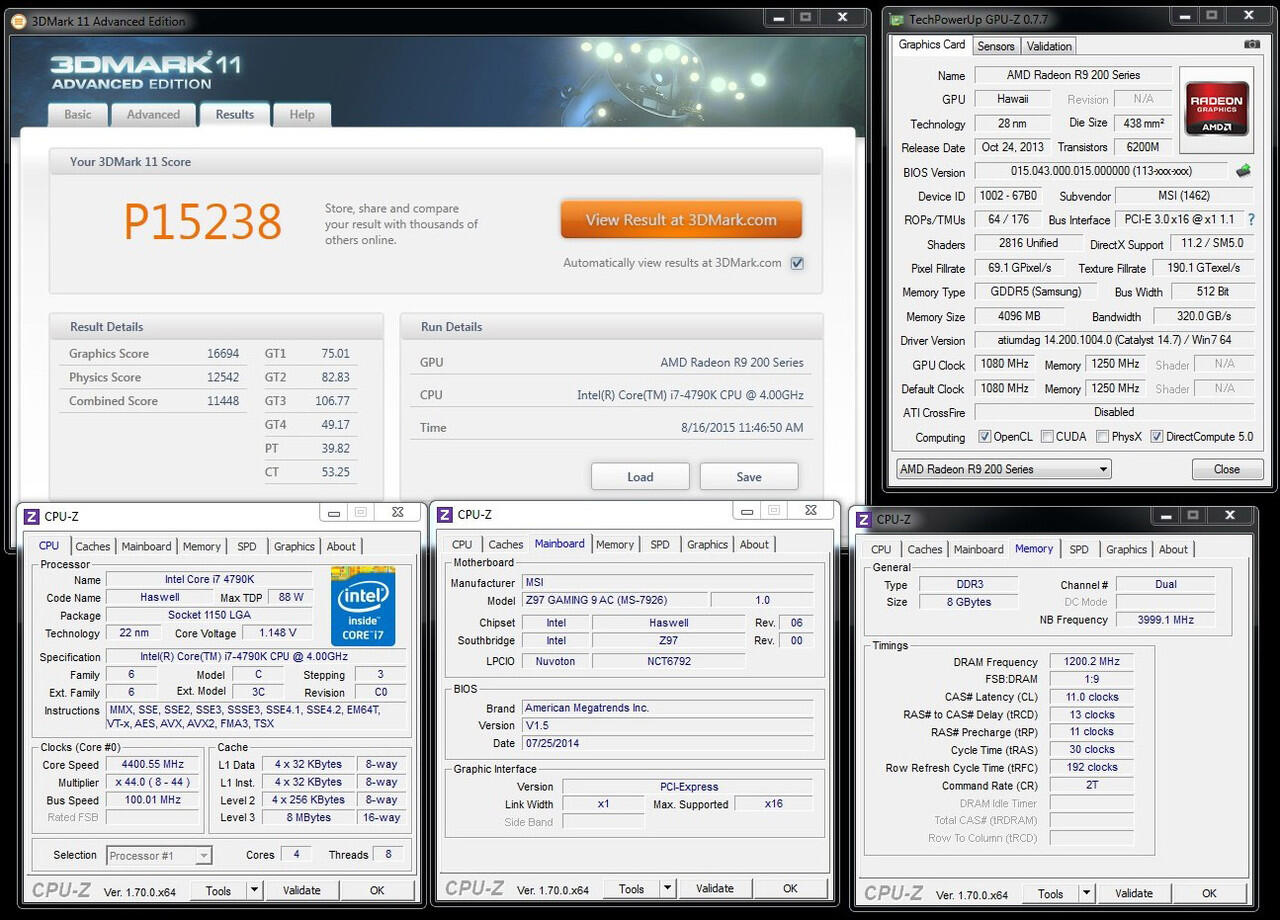This screenshot has width=1280, height=920.
Task: Open Caches tab in the CPU window
Action: coord(93,546)
